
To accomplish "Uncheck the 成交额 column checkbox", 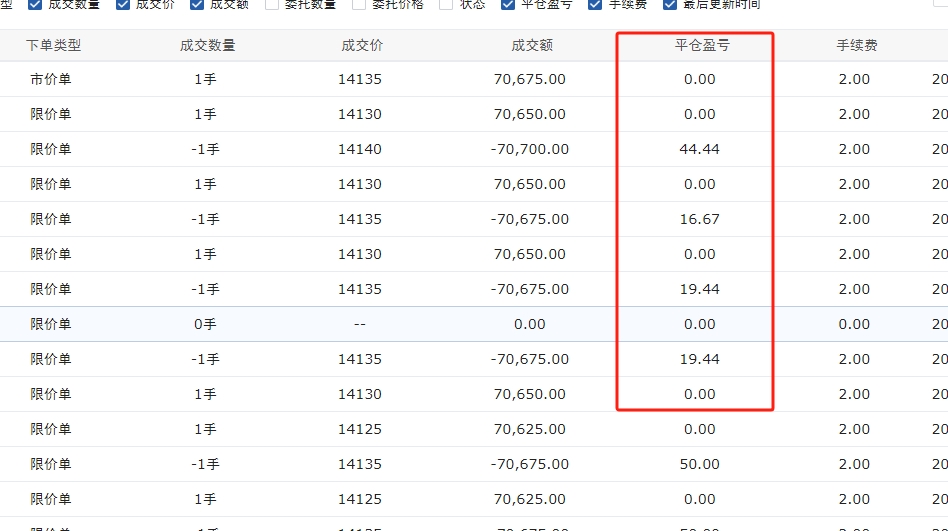I will point(197,4).
